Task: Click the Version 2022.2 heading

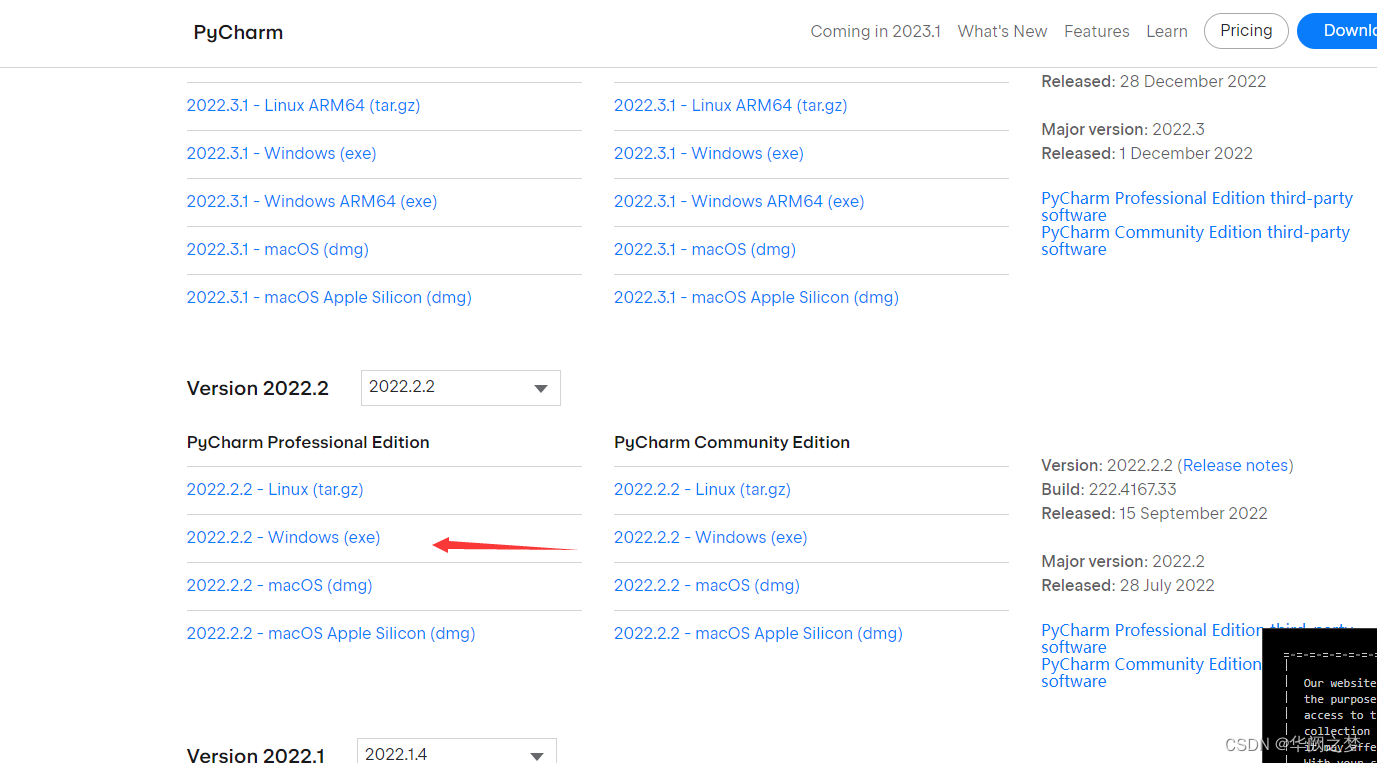Action: coord(257,388)
